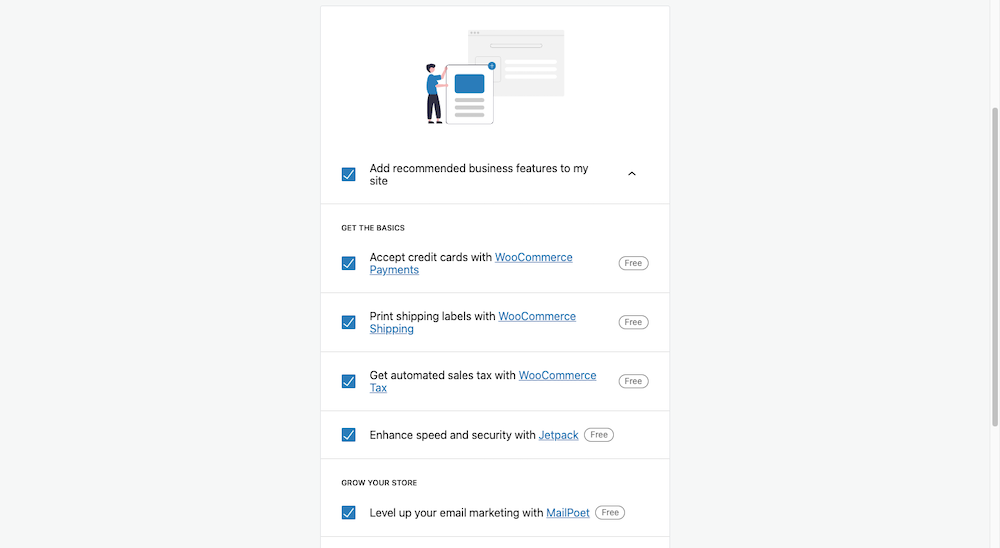
Task: Toggle the WooCommerce Tax checkbox
Action: pos(348,381)
